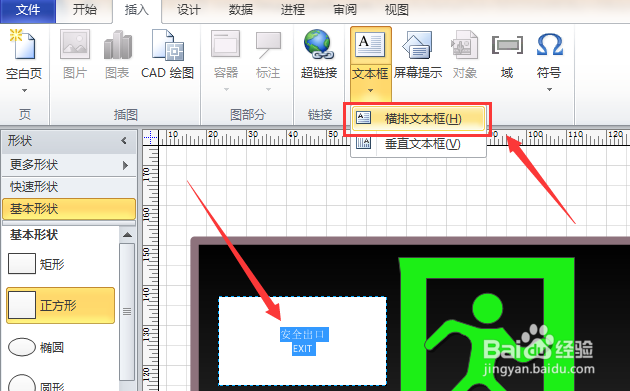Screen dimensions: 630x391
Task: Choose 横排文本框(H) from the menu
Action: 418,119
